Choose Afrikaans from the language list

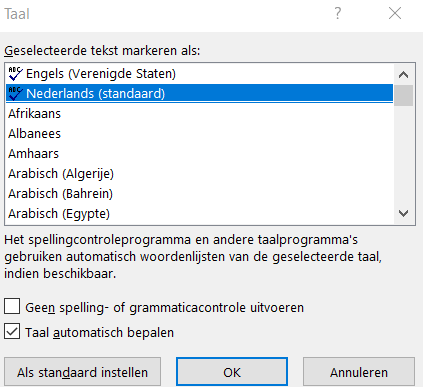199,114
